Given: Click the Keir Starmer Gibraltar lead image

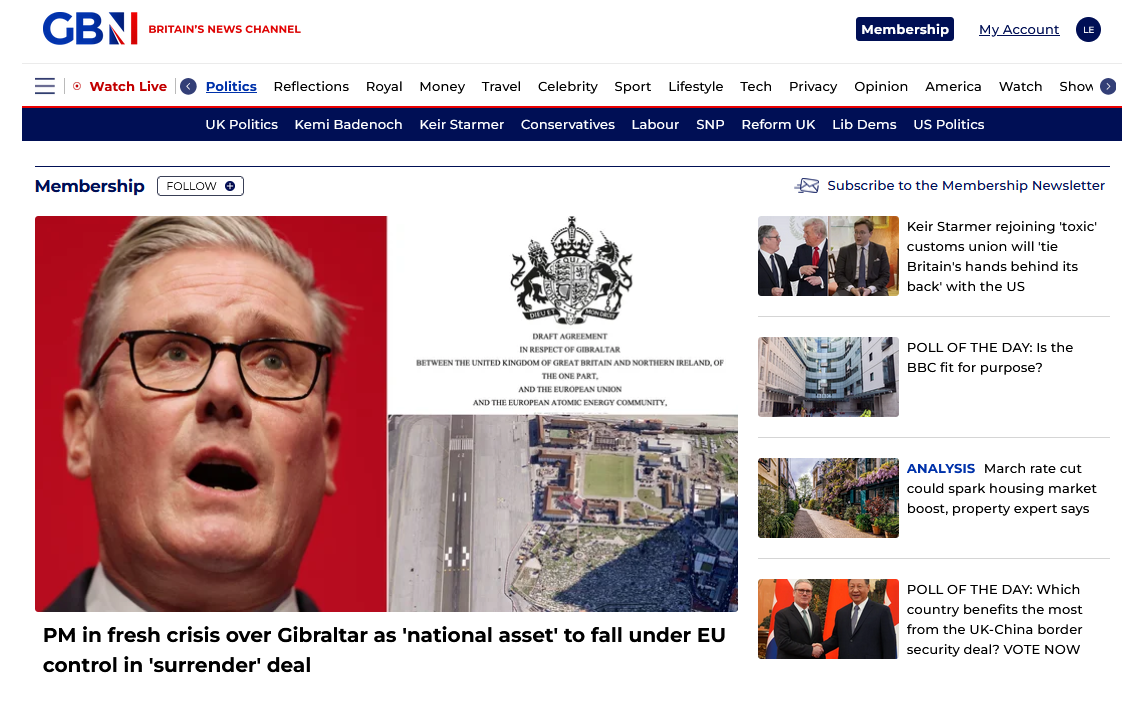Looking at the screenshot, I should [x=386, y=414].
